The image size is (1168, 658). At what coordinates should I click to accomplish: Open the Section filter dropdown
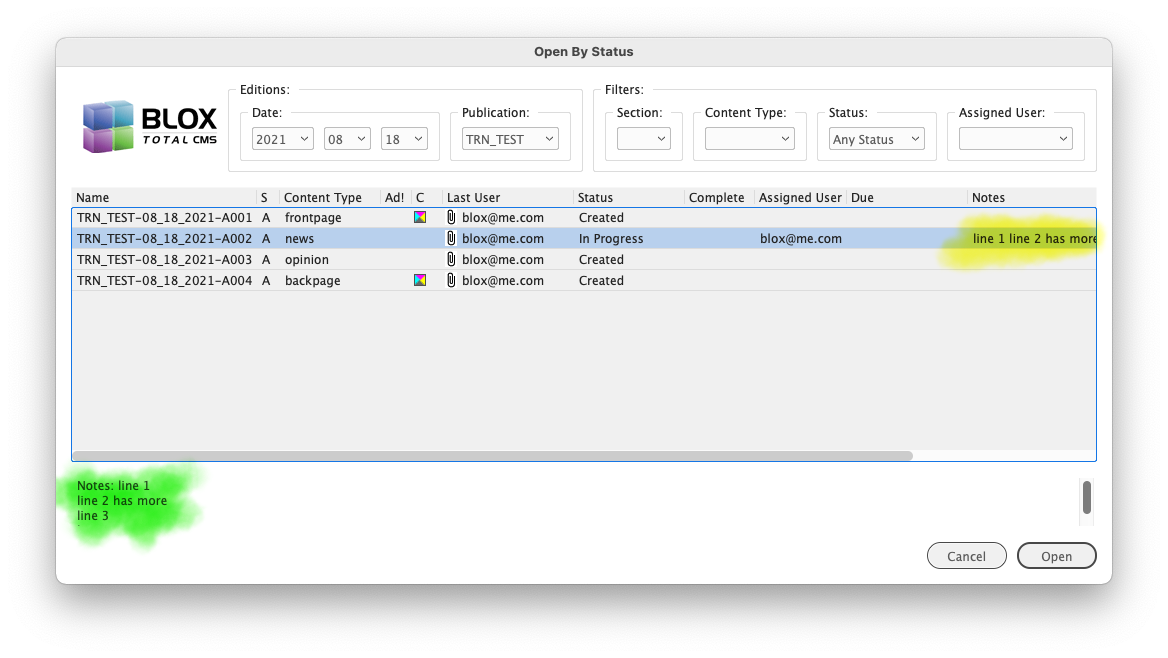[x=644, y=139]
